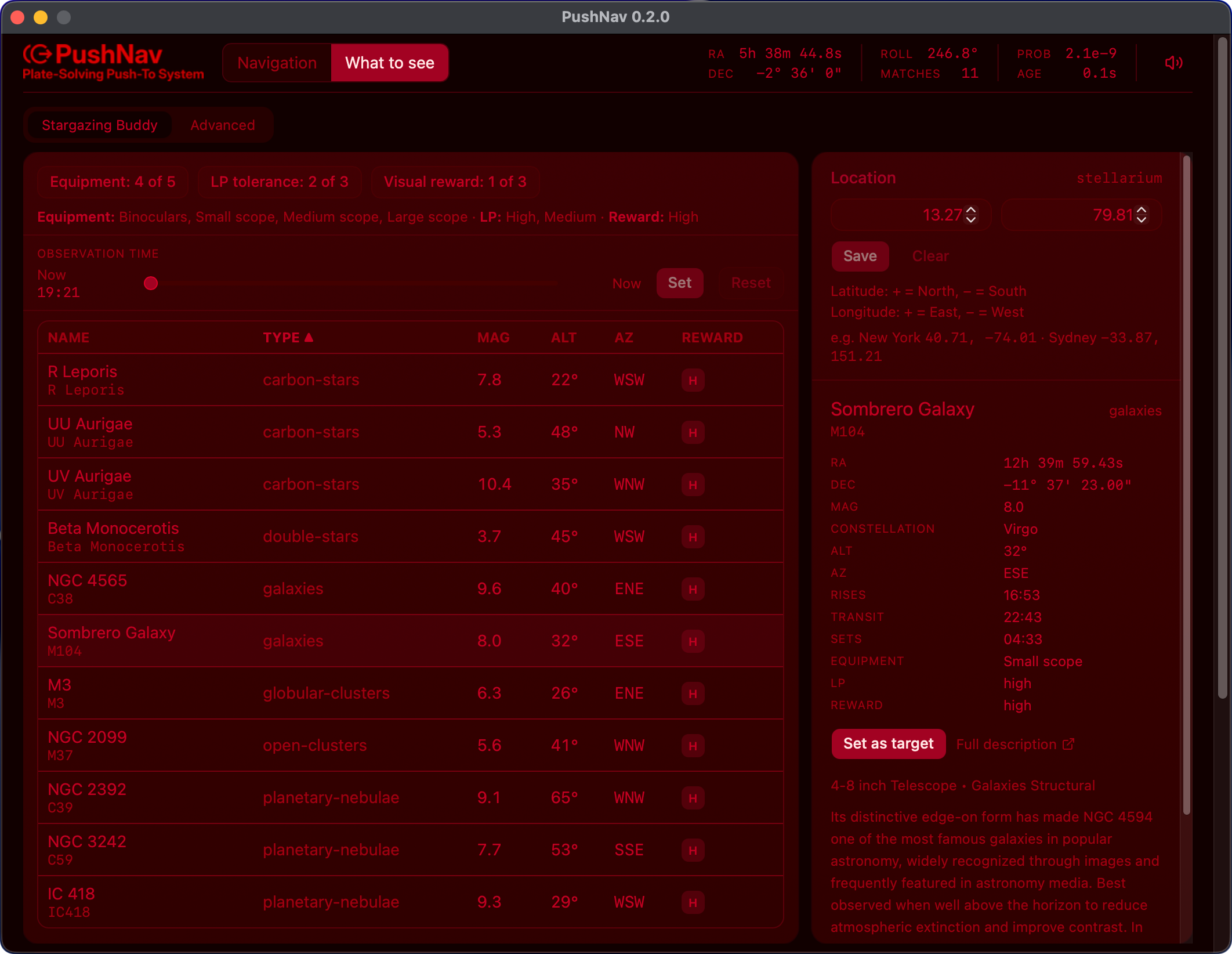1232x954 pixels.
Task: Switch to the Navigation tab
Action: (277, 63)
